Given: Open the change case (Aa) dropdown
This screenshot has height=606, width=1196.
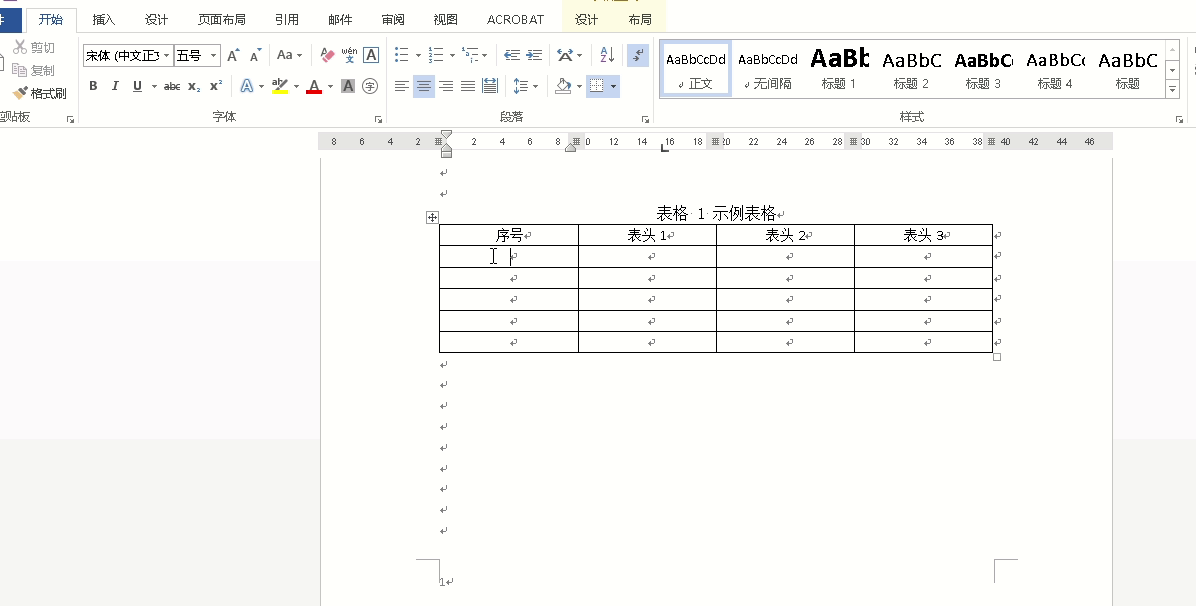Looking at the screenshot, I should (x=289, y=55).
